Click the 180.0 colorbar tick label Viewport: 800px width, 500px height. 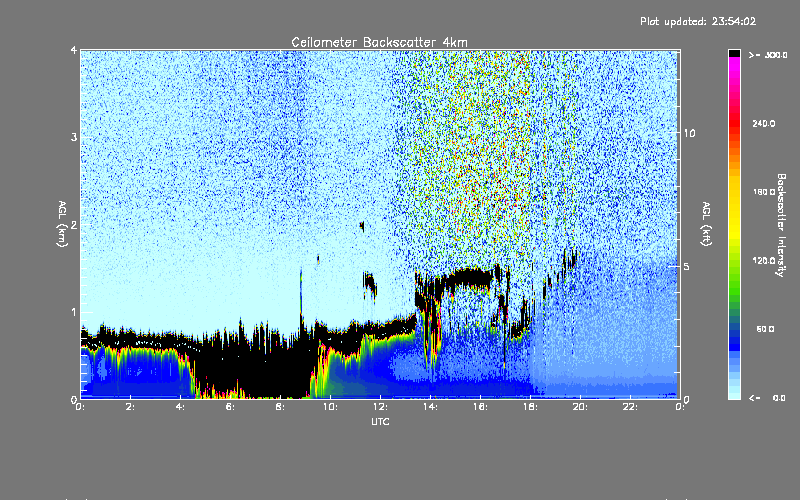coord(764,192)
